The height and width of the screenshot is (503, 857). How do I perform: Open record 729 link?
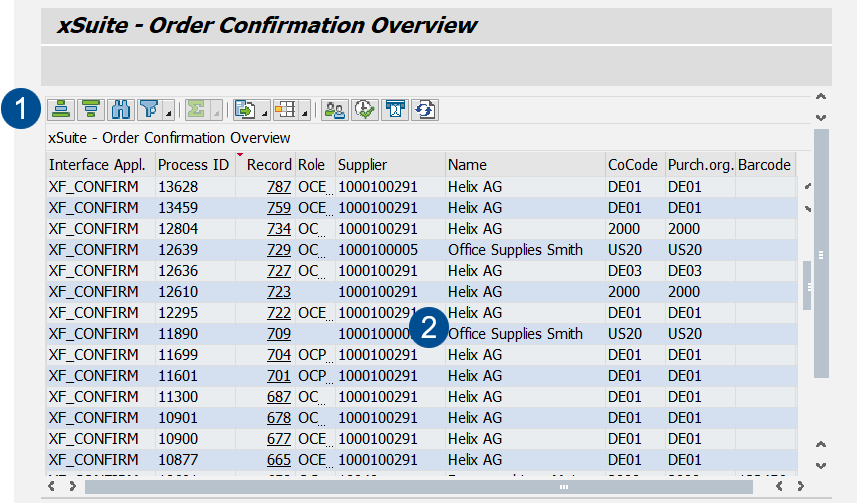point(278,250)
